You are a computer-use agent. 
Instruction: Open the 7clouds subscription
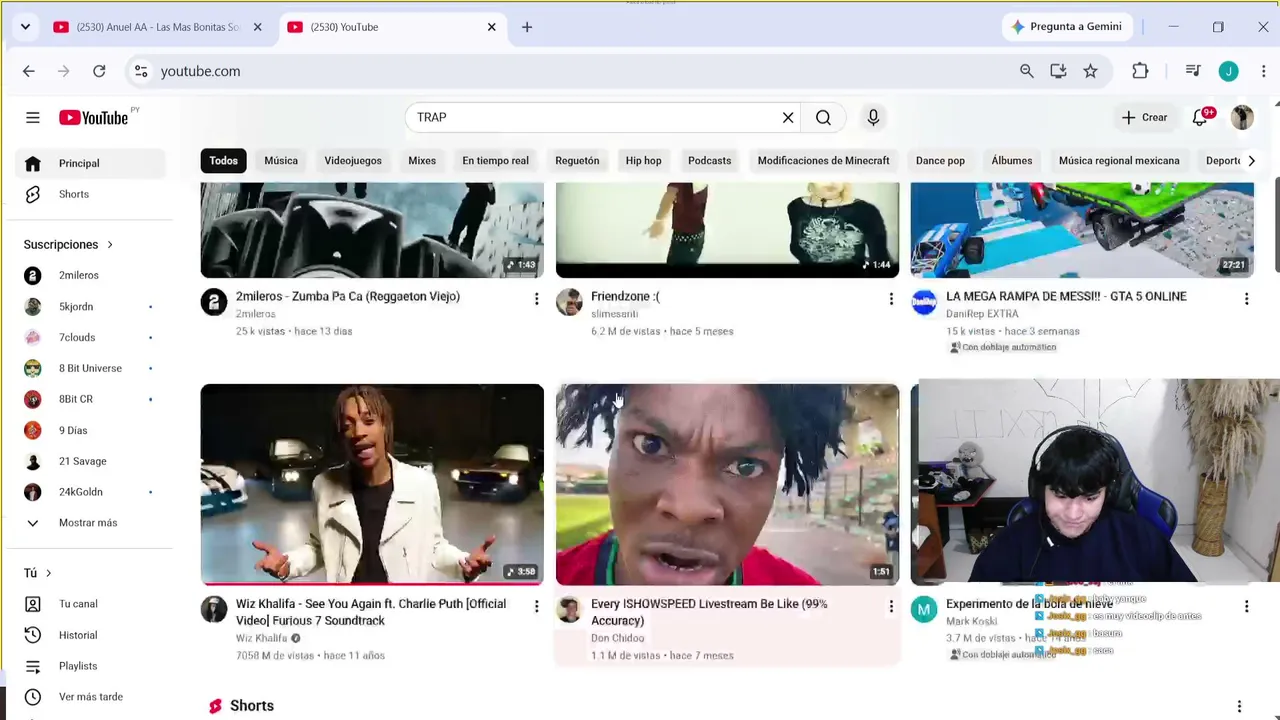(88, 337)
